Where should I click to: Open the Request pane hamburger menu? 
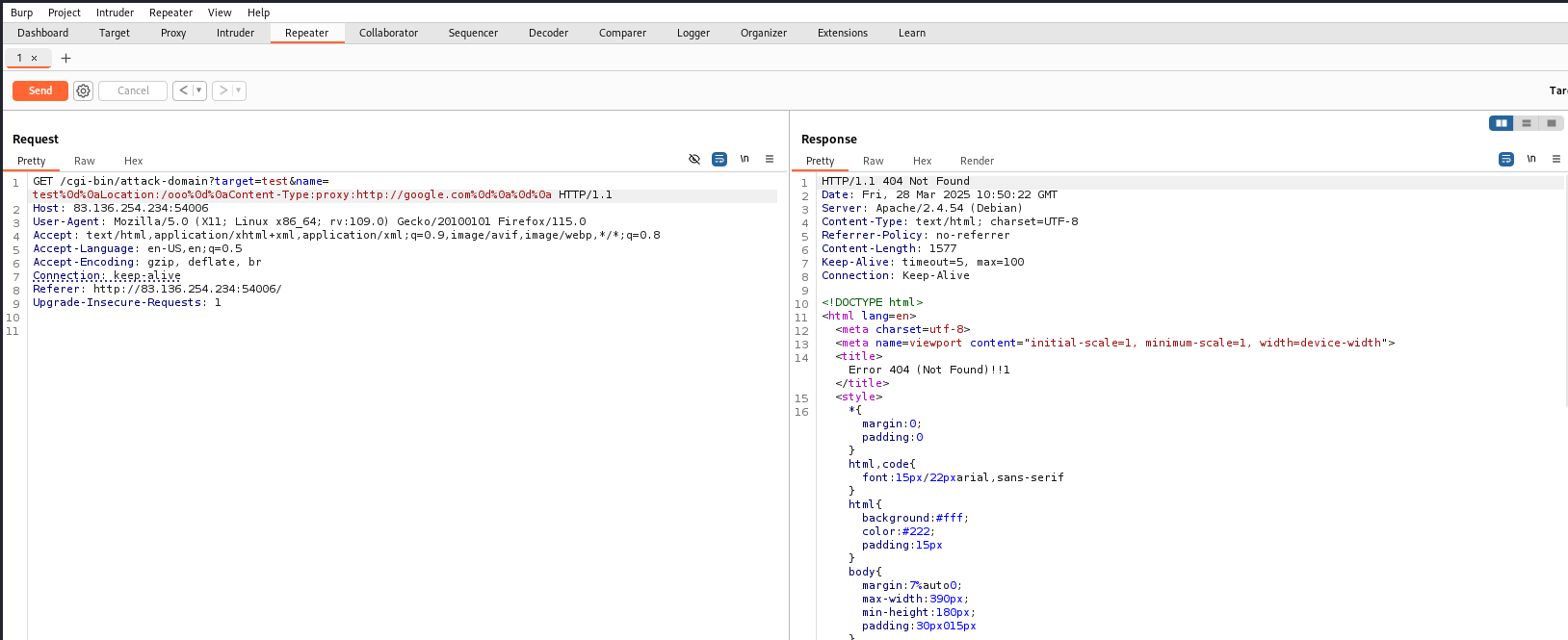click(770, 159)
